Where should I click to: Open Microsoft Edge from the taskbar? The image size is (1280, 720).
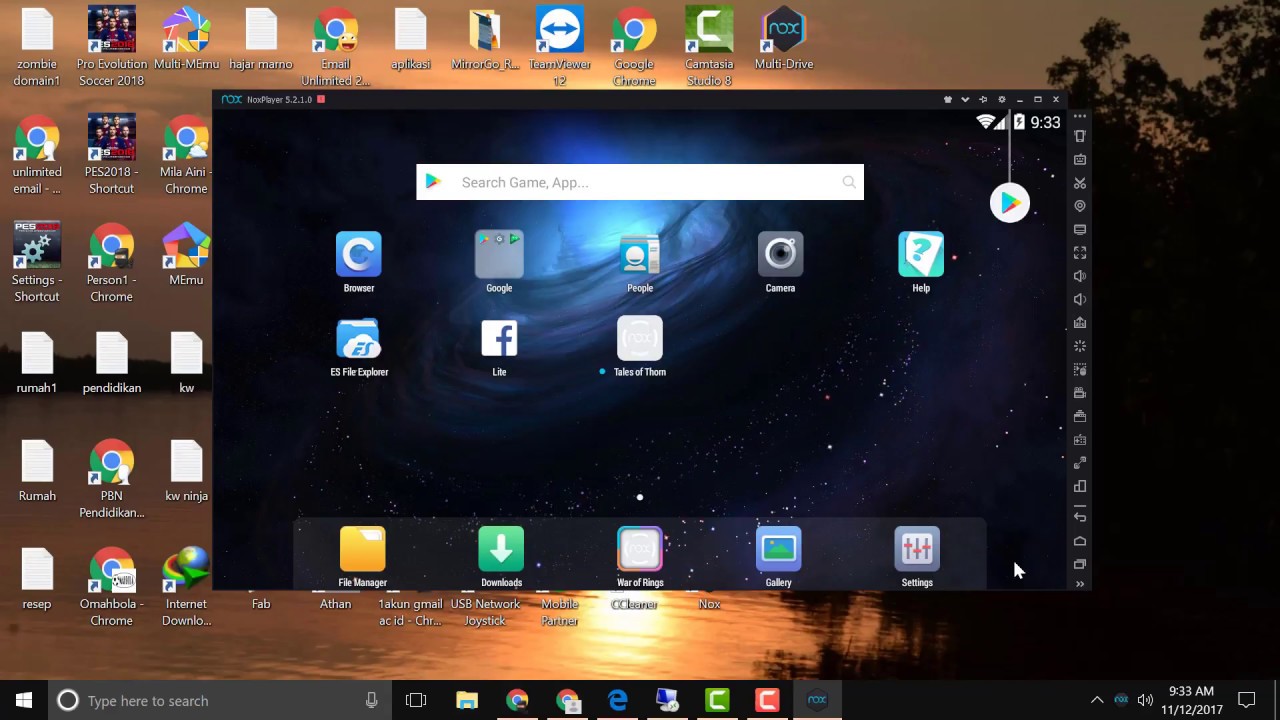617,700
